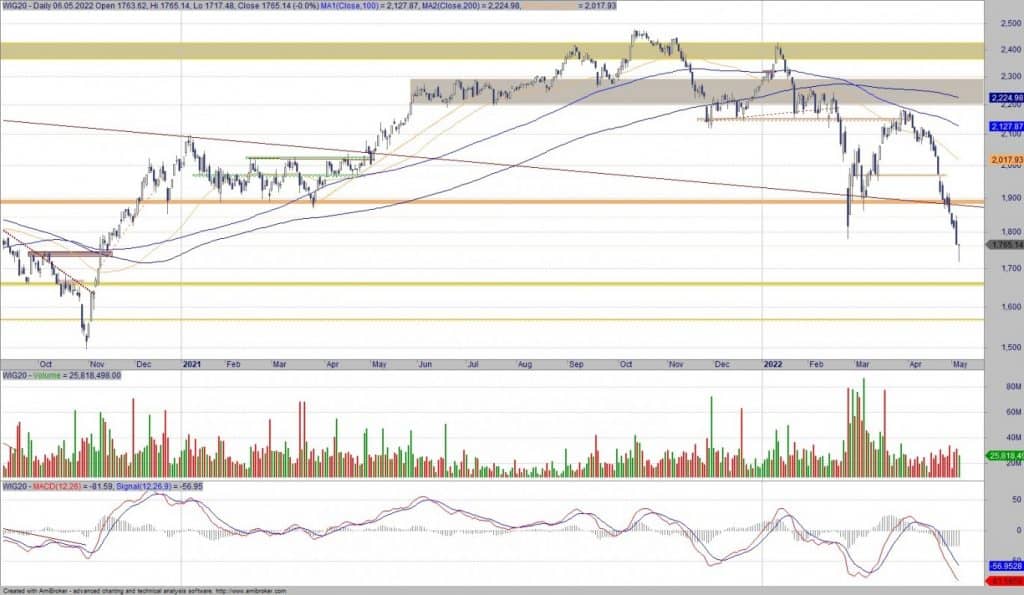This screenshot has height=595, width=1024.
Task: Select the WIG20 Volume pane title
Action: [60, 375]
